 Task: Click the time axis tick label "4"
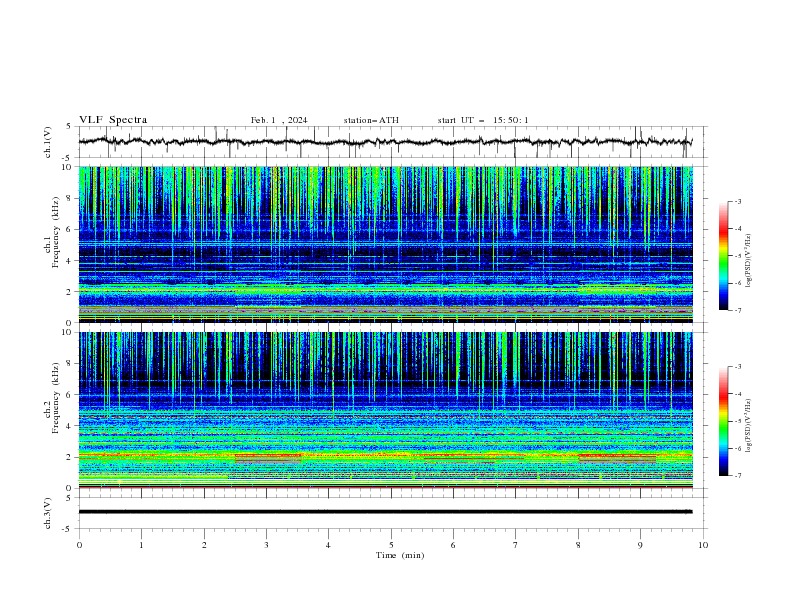(328, 545)
